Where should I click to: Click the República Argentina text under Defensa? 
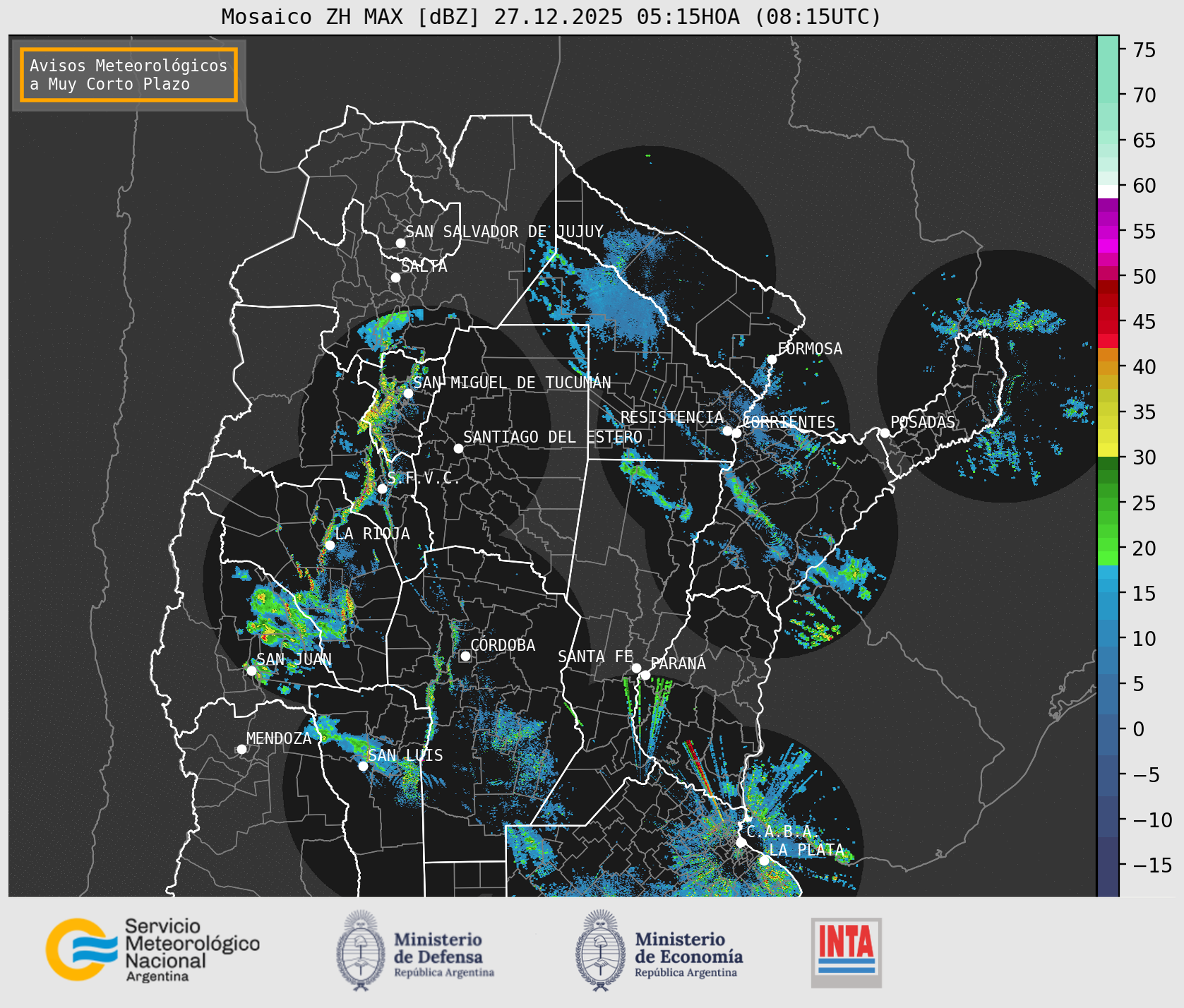click(x=444, y=973)
